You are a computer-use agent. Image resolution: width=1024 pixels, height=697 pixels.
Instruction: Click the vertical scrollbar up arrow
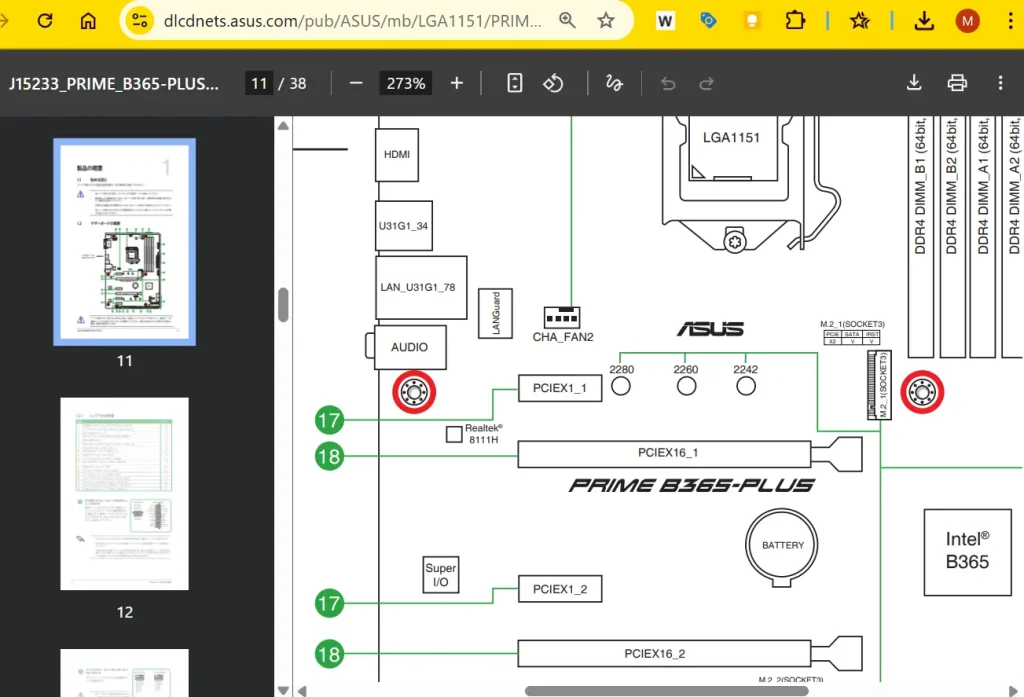283,126
